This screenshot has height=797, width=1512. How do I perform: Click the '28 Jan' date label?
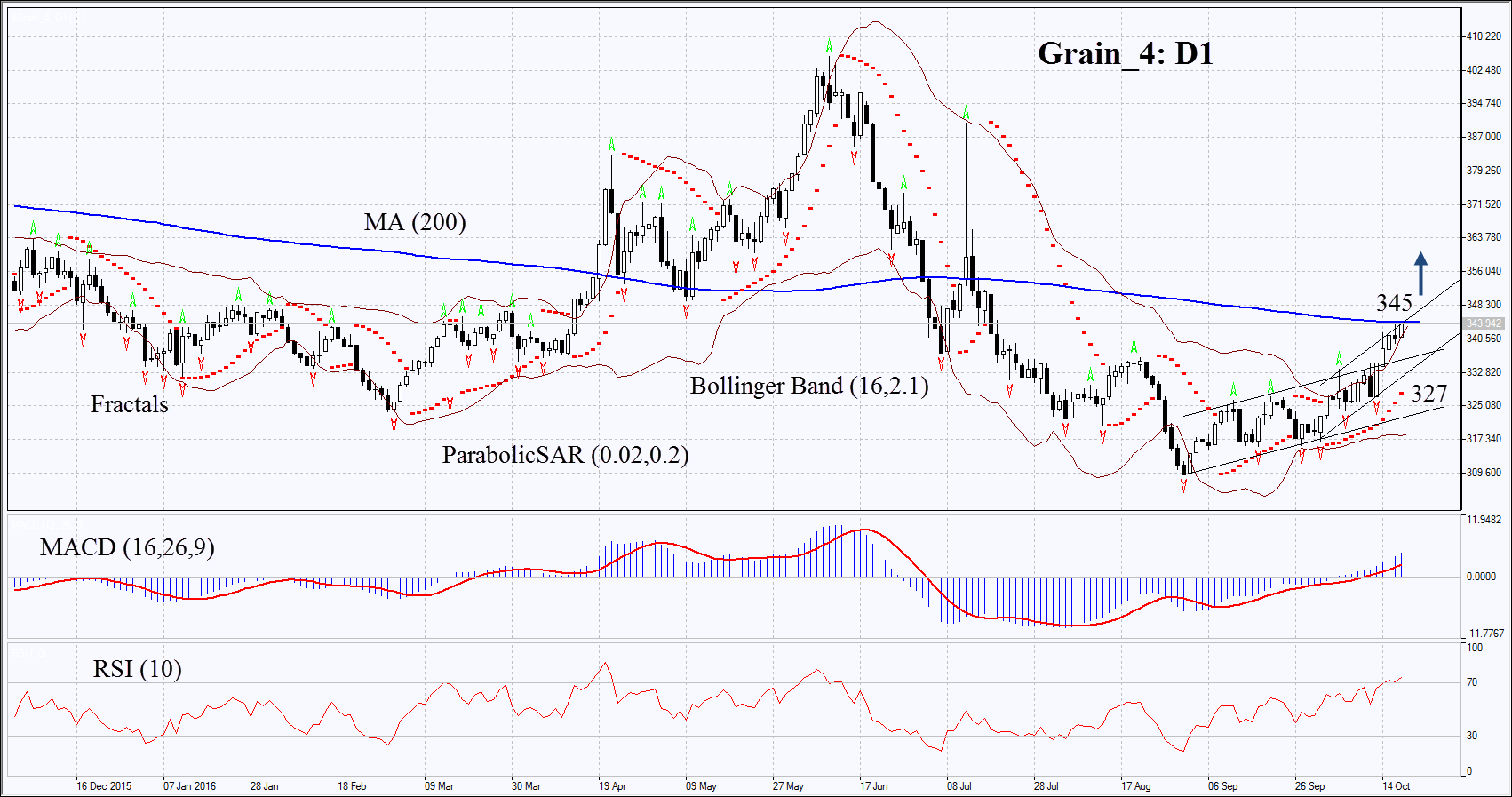point(264,786)
